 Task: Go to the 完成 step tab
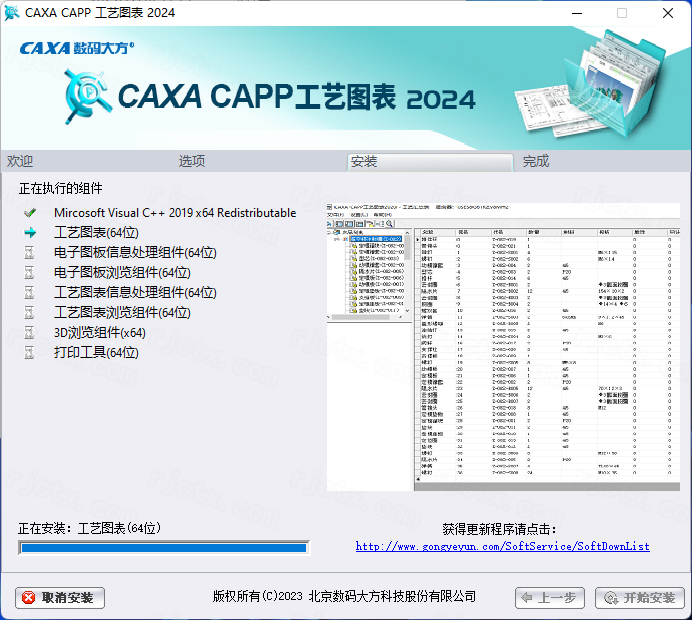click(x=536, y=161)
